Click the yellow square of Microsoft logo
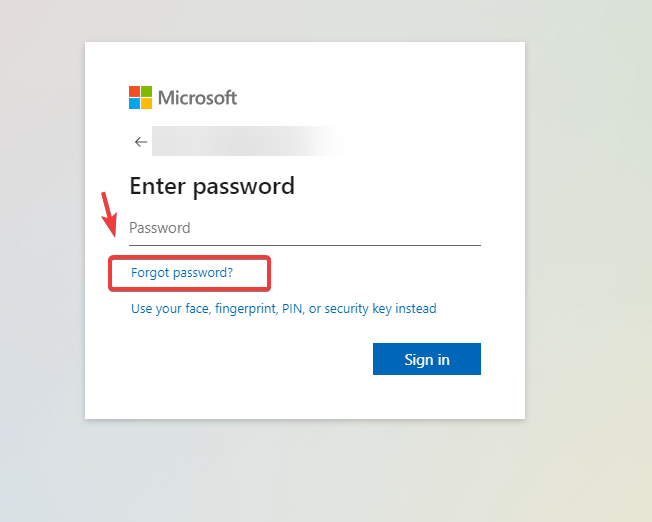The height and width of the screenshot is (522, 652). (x=146, y=103)
